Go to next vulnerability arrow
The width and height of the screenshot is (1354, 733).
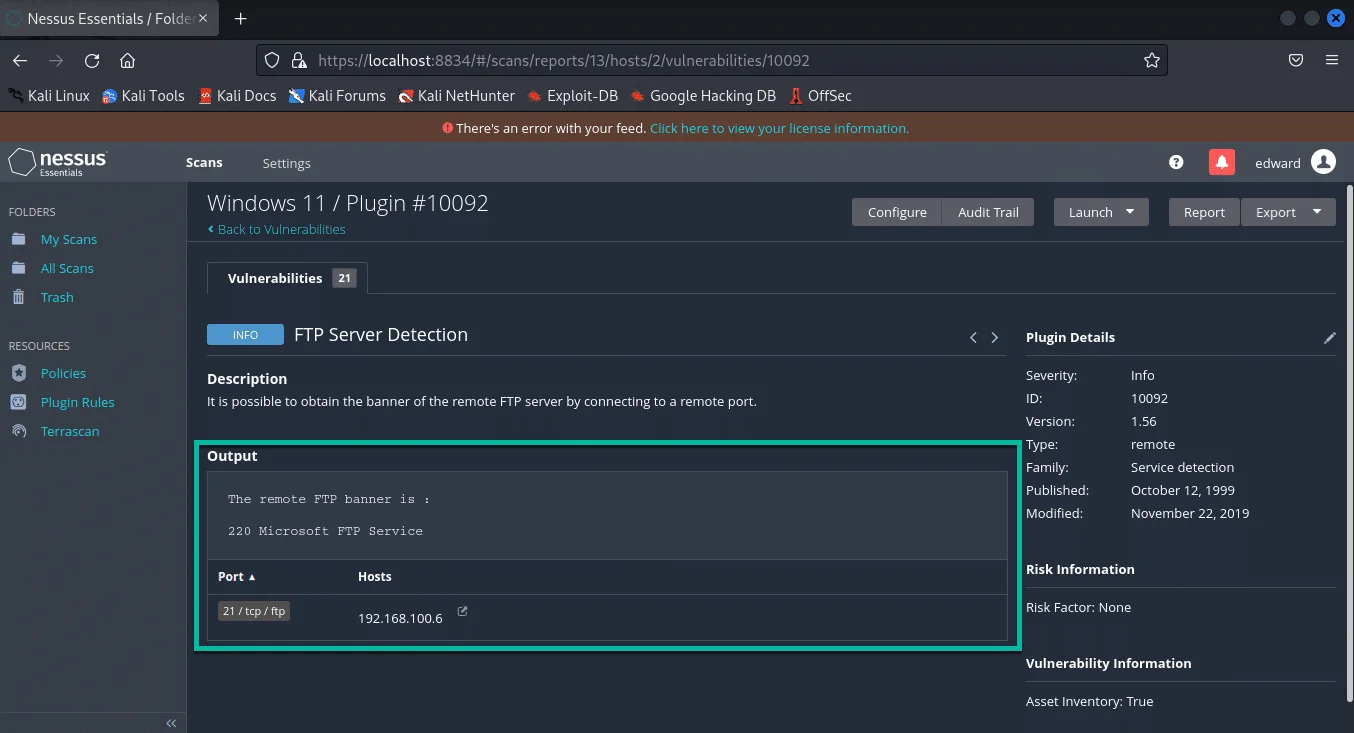coord(995,338)
